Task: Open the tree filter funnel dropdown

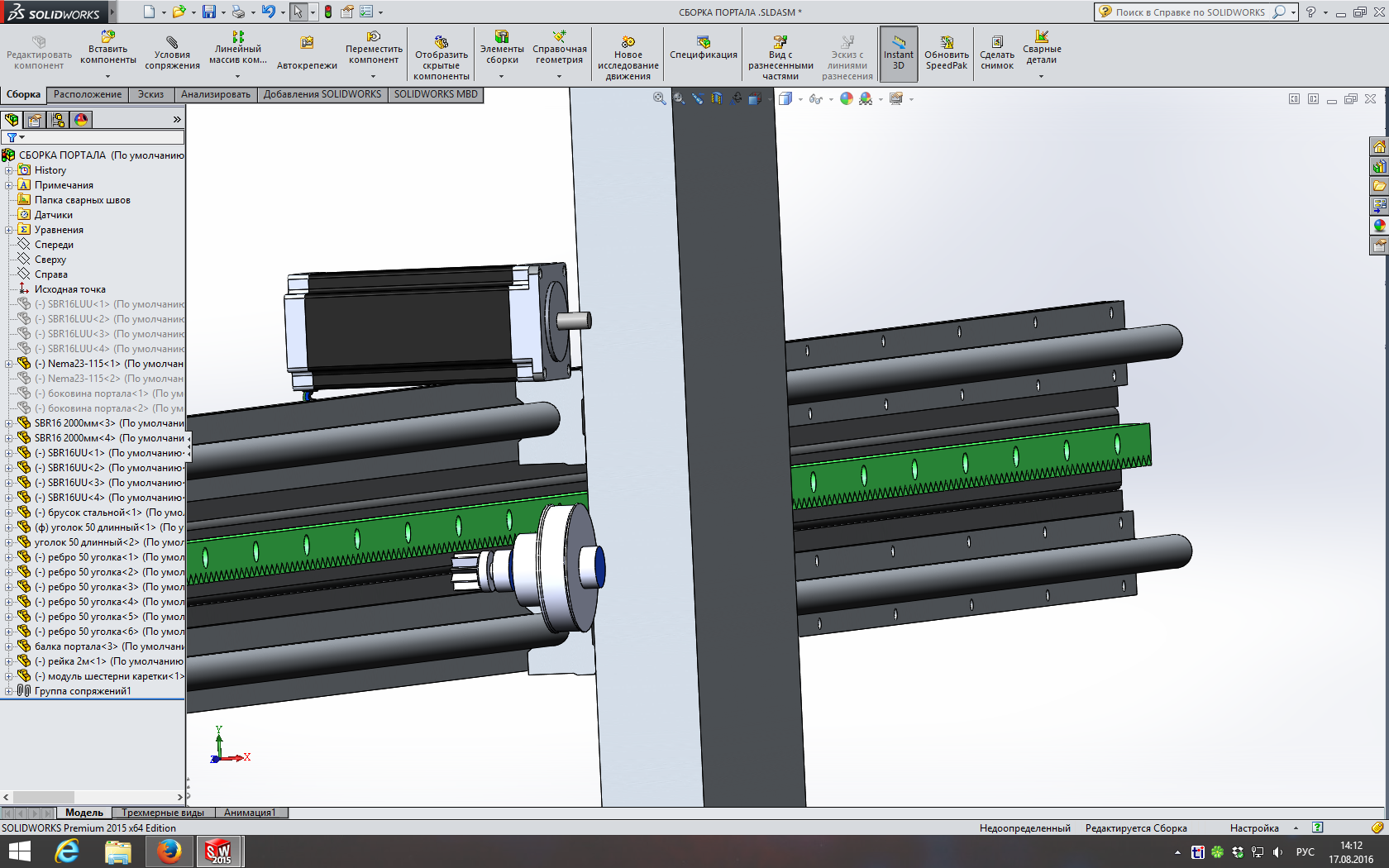Action: 16,137
